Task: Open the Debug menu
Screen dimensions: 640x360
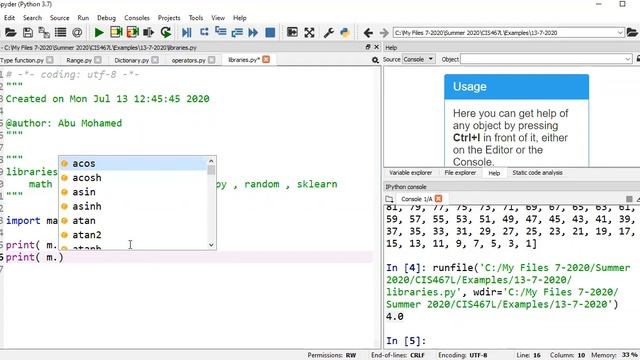Action: [107, 18]
